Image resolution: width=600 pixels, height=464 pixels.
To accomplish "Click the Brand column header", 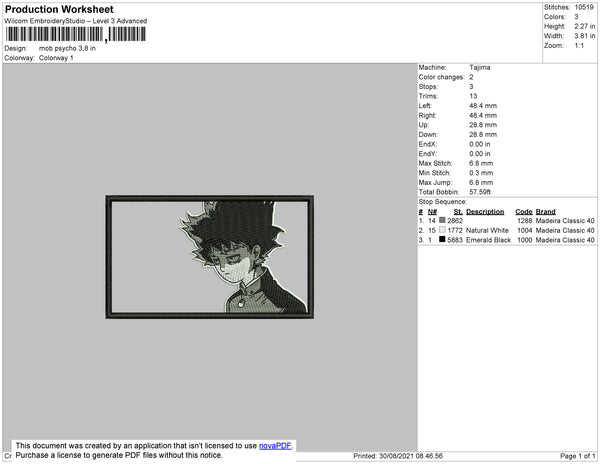I will tap(546, 212).
